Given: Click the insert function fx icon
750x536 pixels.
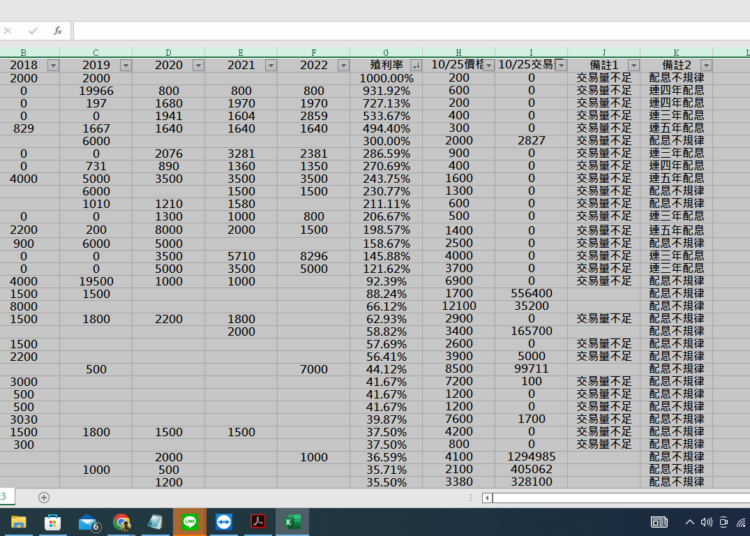Looking at the screenshot, I should pos(58,31).
